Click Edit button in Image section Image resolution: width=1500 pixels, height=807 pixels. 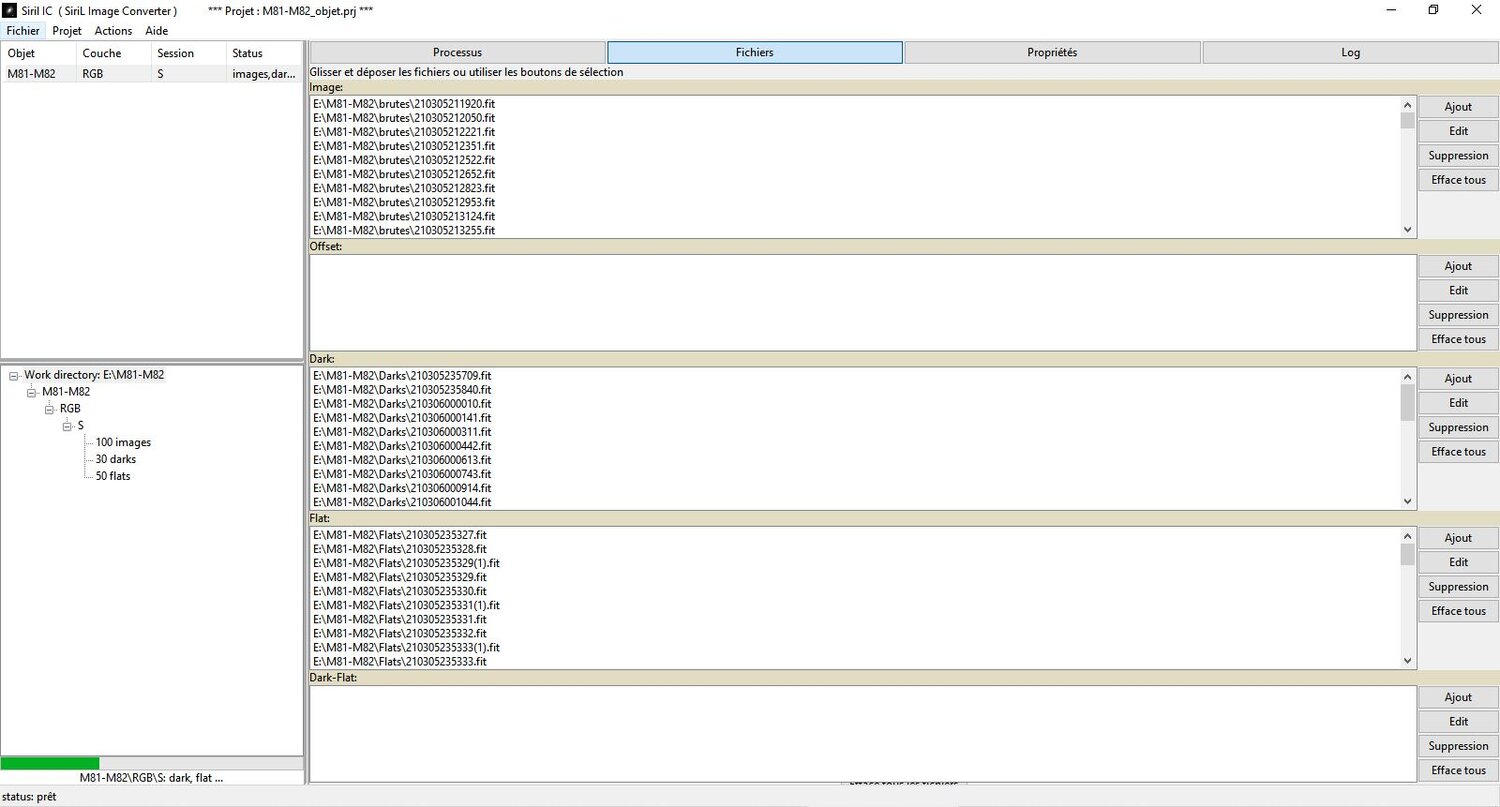pos(1458,131)
